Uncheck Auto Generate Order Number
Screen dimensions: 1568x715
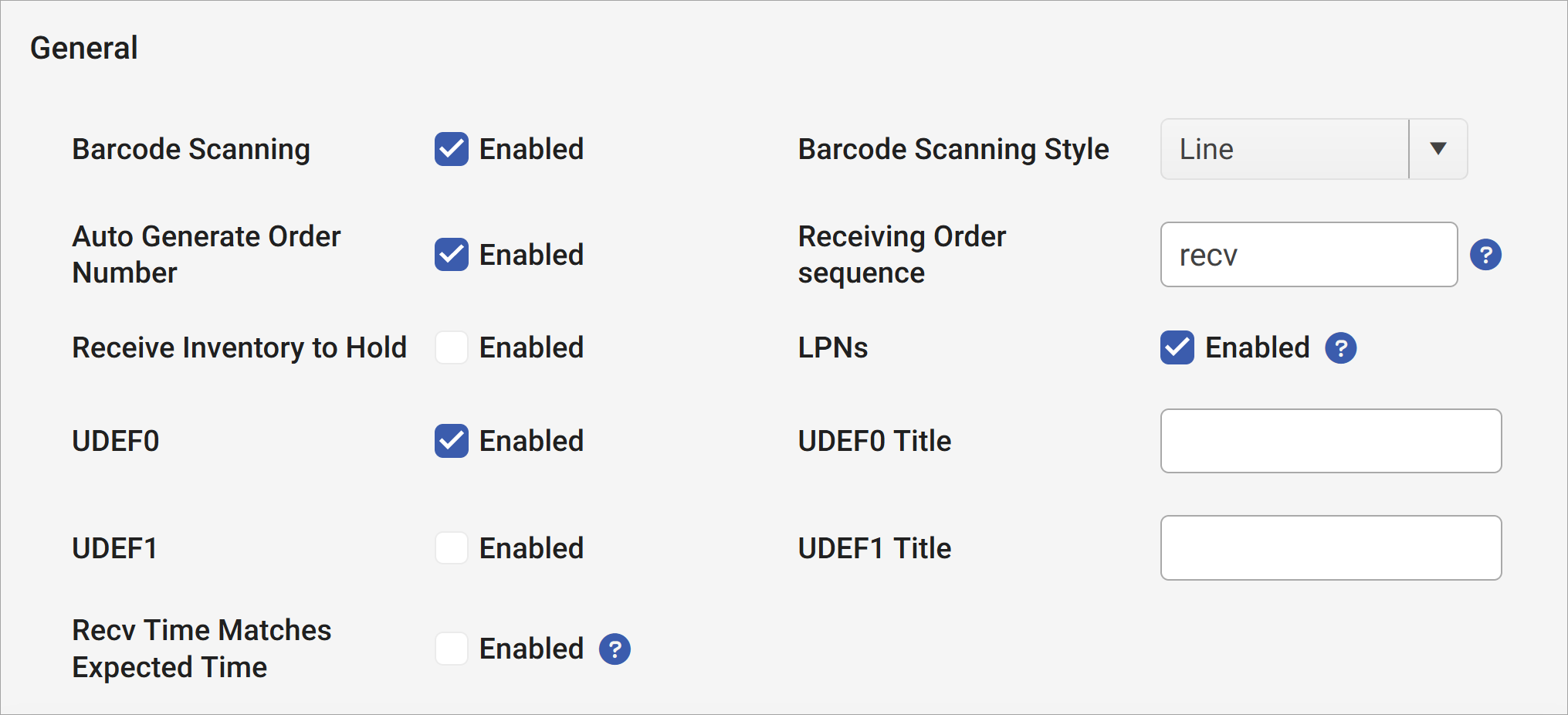452,254
